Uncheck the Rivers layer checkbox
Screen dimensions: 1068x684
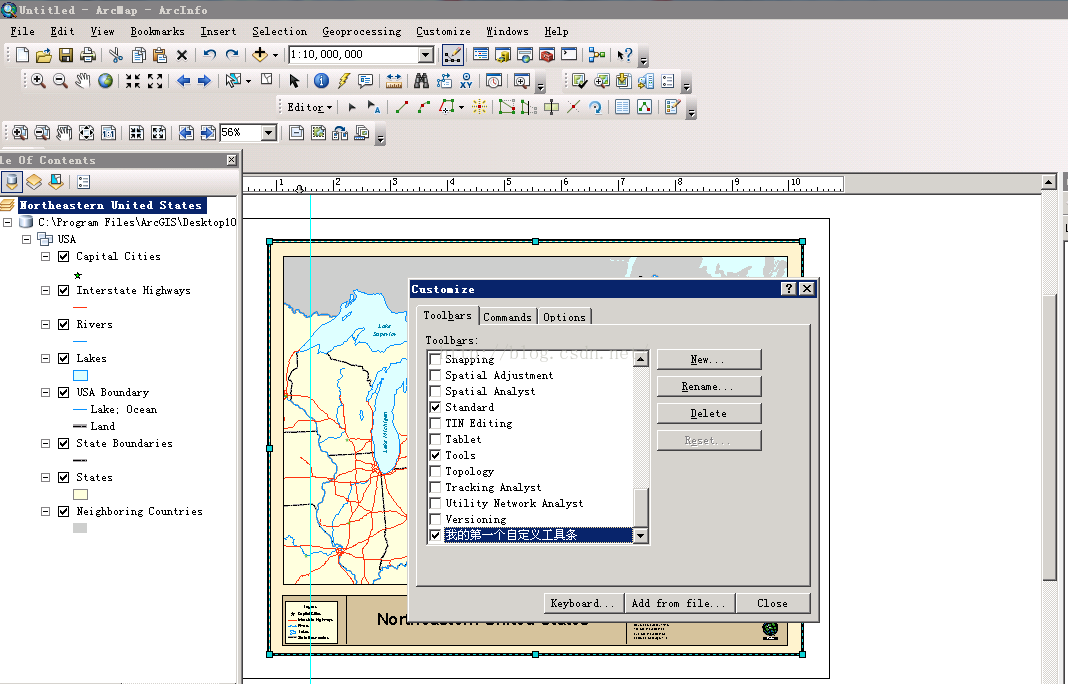[63, 325]
